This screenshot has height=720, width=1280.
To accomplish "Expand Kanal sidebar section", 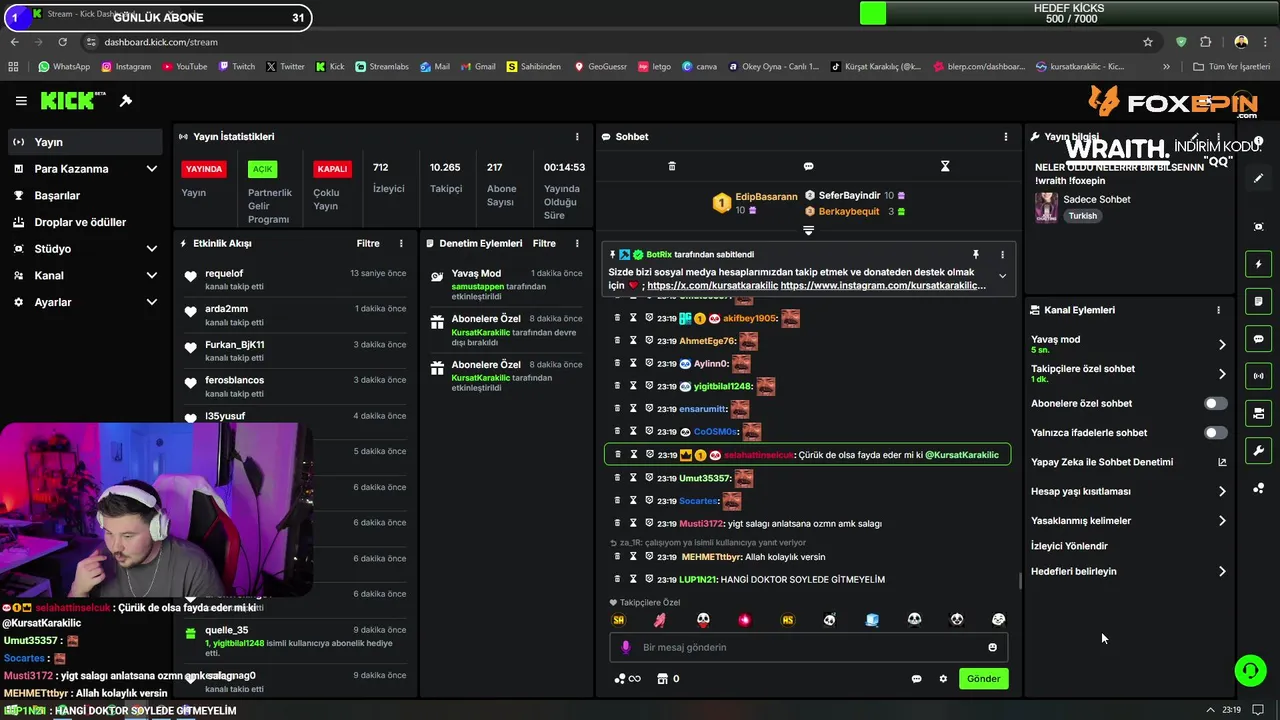I will pos(152,275).
